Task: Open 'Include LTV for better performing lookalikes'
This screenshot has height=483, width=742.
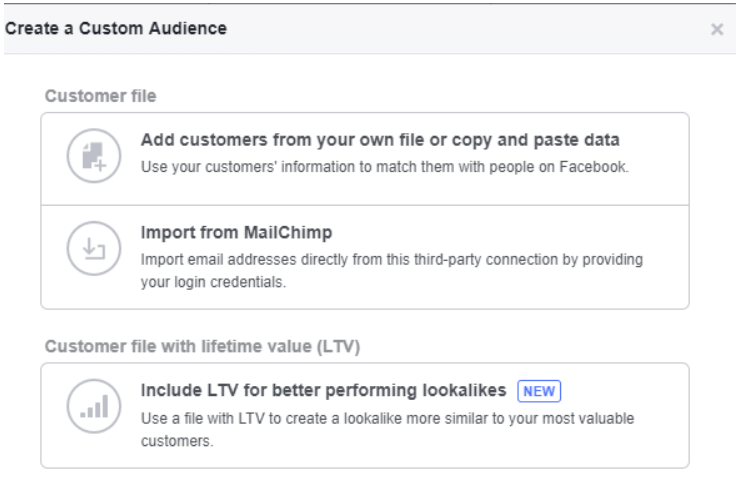Action: coord(323,388)
